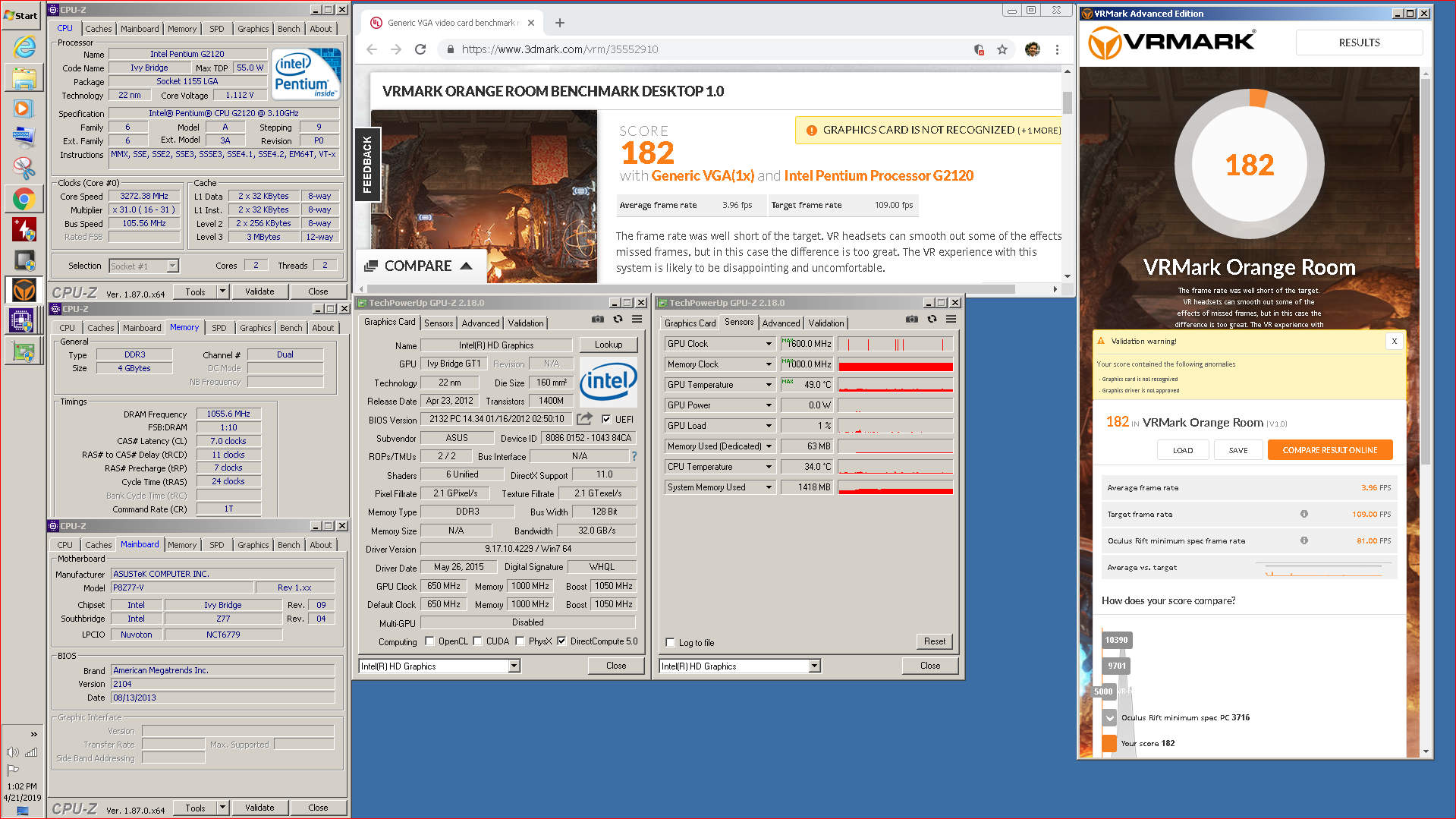
Task: Click the SAVE button in VRMark
Action: [x=1238, y=450]
